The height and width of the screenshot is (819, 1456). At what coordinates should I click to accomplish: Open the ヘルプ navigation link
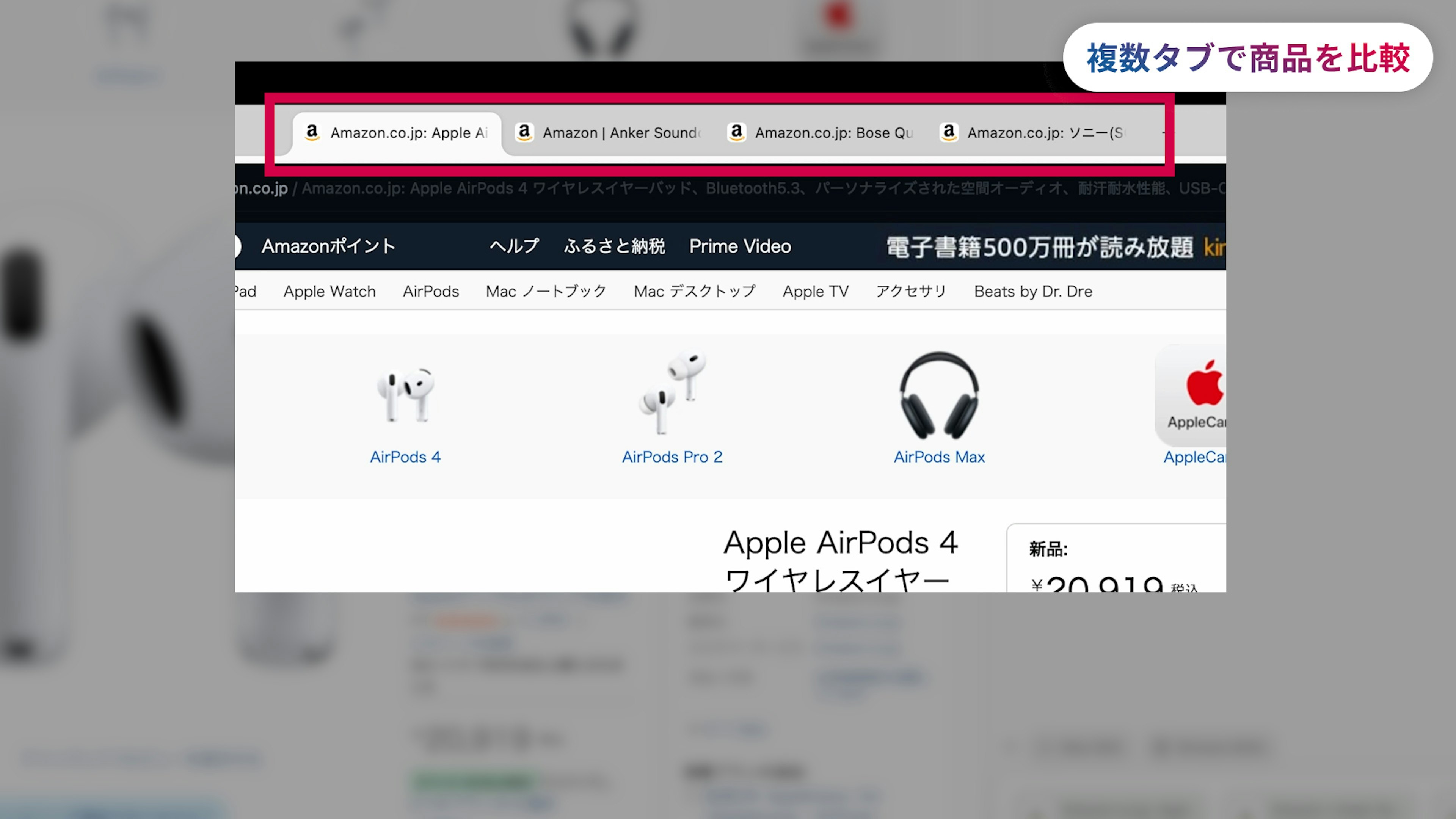click(514, 246)
